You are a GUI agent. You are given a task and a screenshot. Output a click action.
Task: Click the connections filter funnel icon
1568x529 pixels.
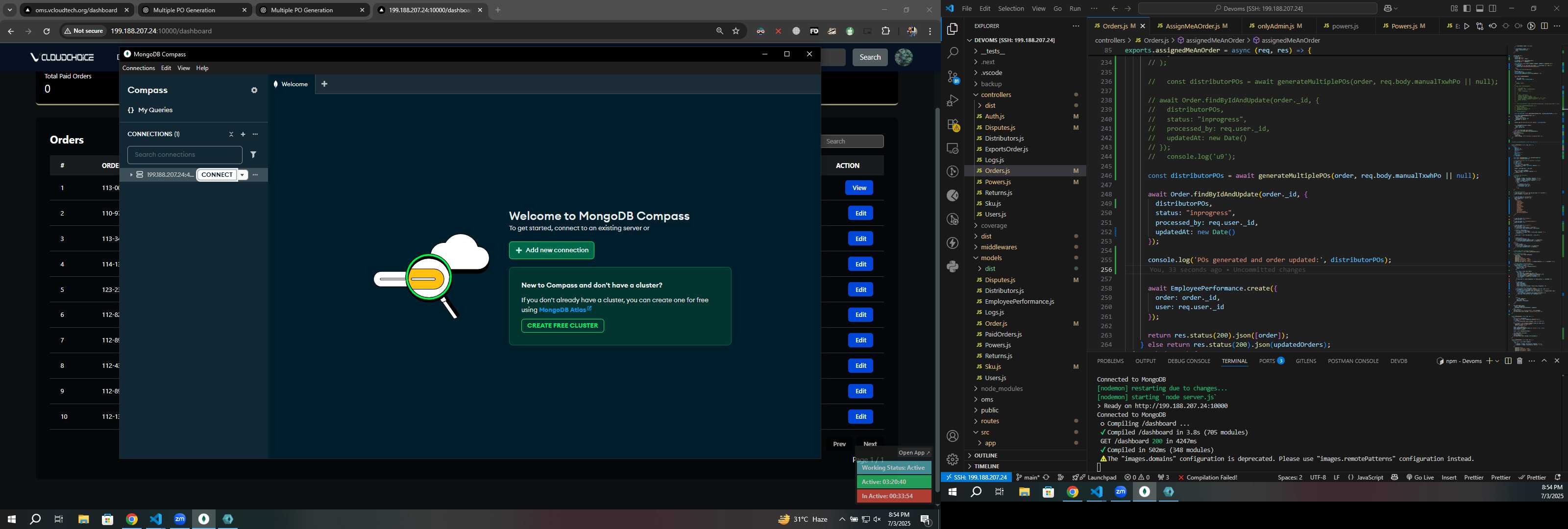click(254, 155)
